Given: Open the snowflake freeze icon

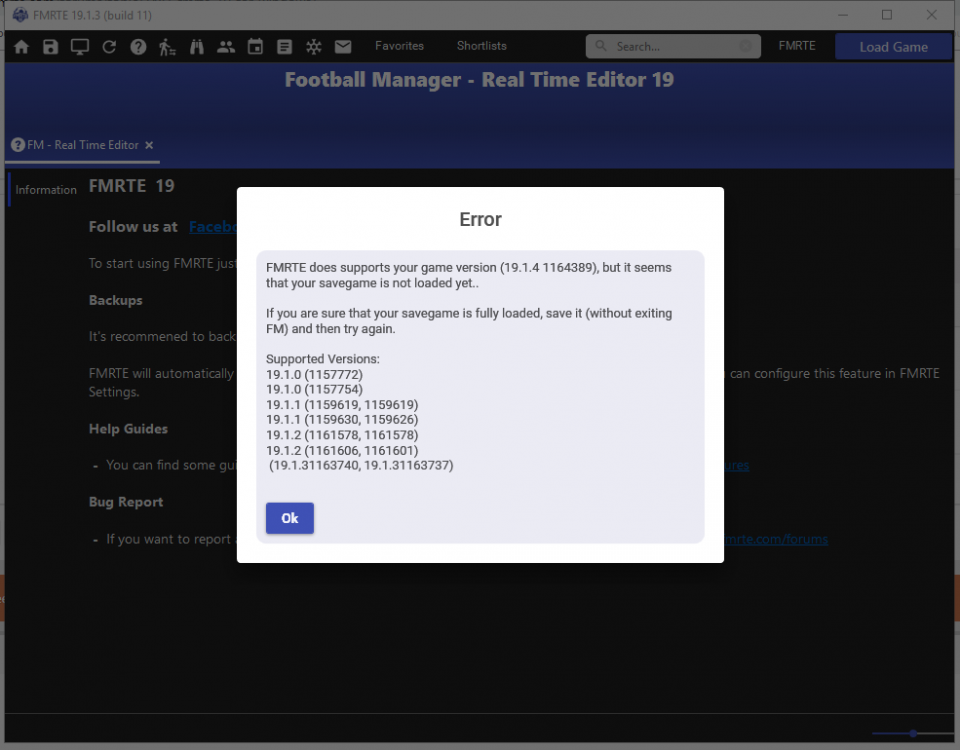Looking at the screenshot, I should (313, 47).
